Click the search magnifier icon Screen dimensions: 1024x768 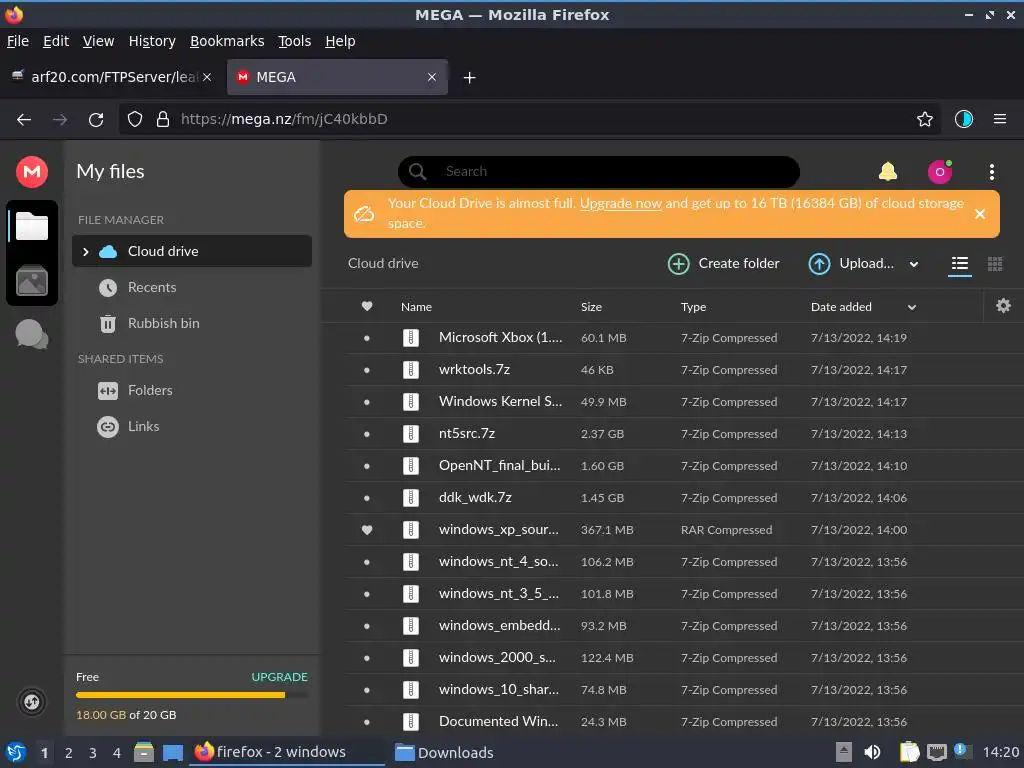coord(417,172)
